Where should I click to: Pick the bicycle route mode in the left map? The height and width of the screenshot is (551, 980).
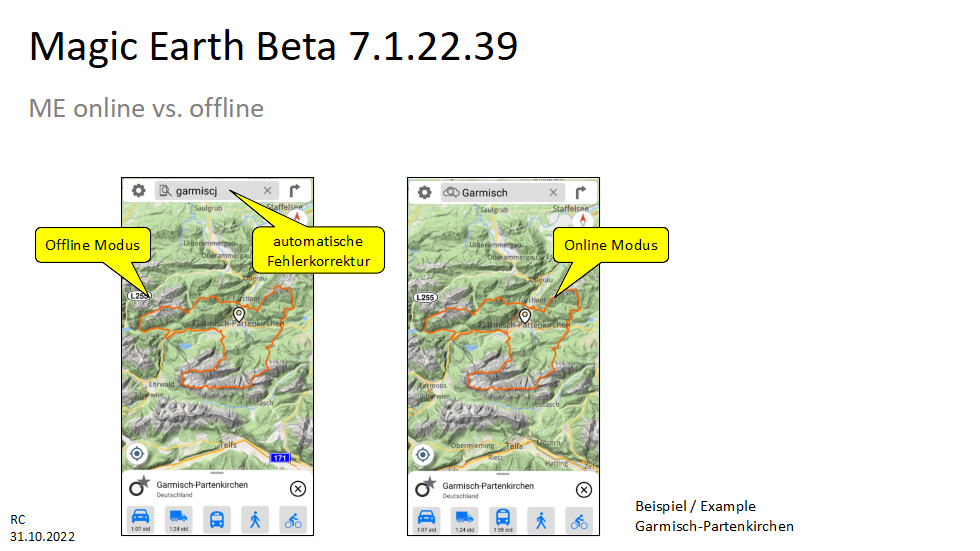tap(293, 520)
